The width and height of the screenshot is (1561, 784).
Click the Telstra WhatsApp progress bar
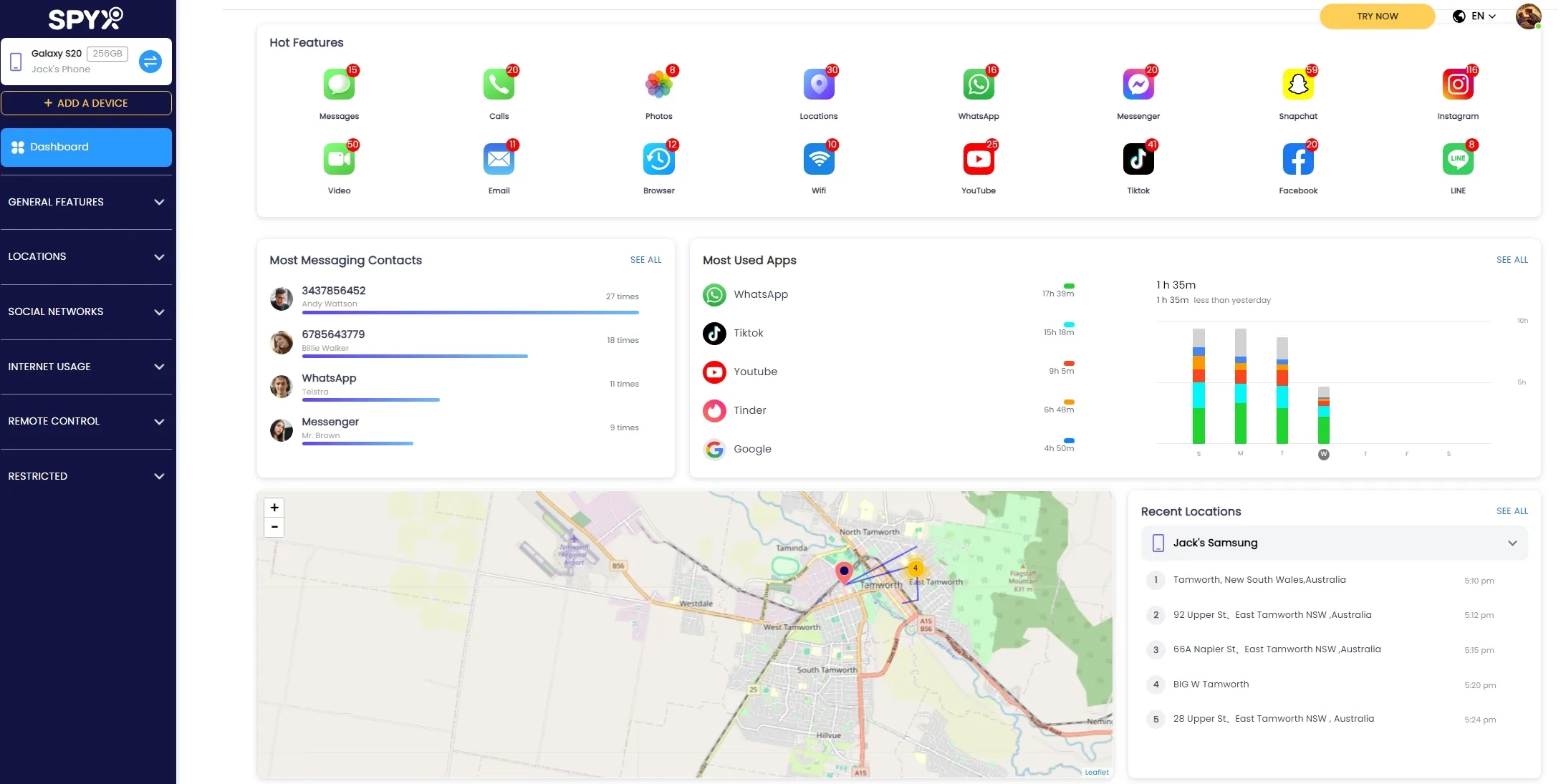[x=371, y=400]
